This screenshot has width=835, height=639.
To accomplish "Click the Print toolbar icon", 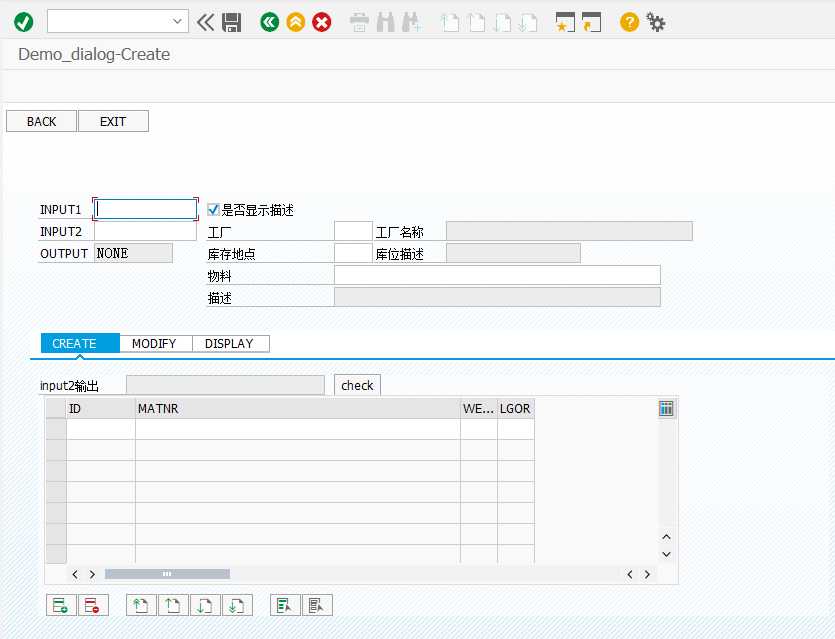I will [x=359, y=22].
